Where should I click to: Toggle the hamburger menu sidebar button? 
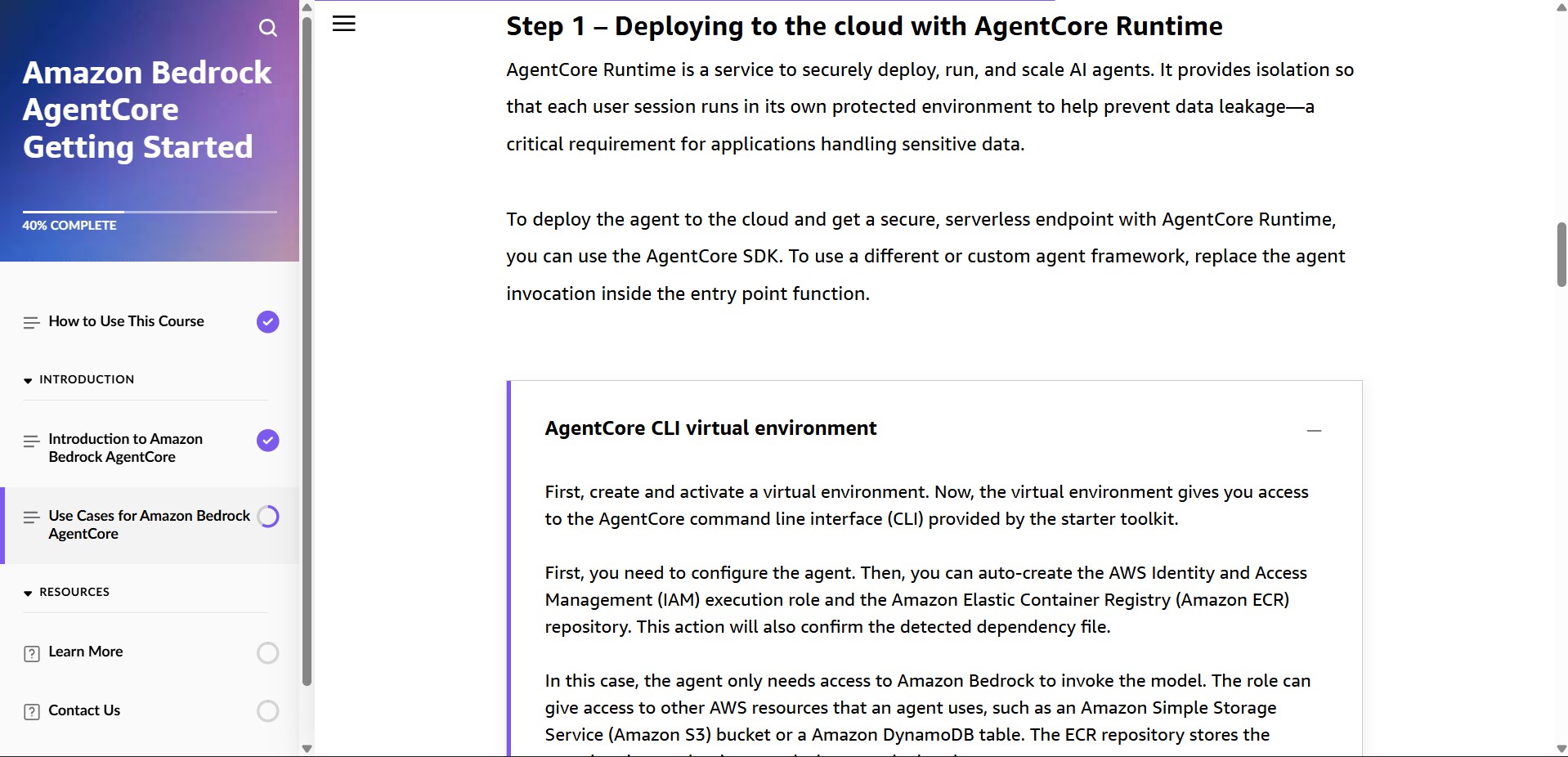coord(344,24)
